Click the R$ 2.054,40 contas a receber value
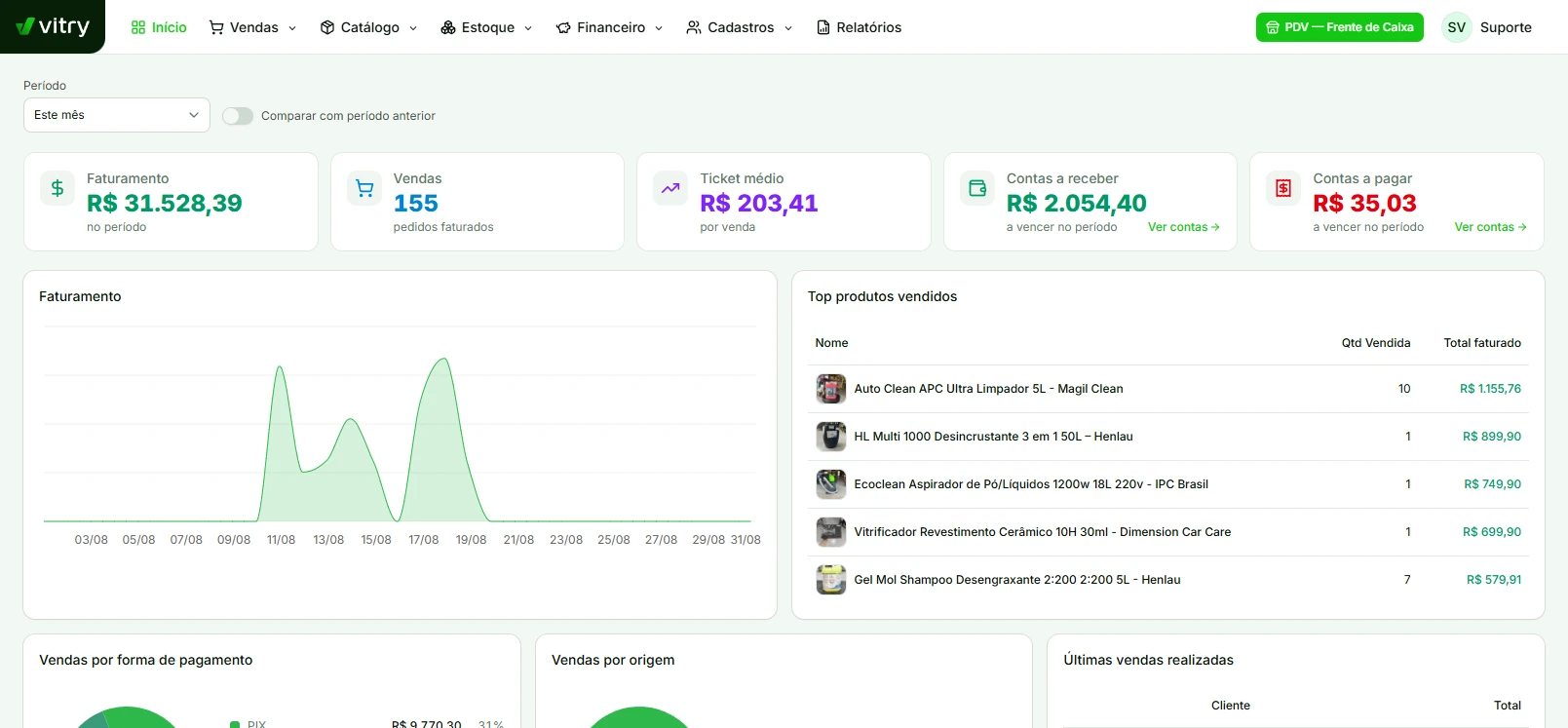Viewport: 1568px width, 728px height. pos(1077,204)
